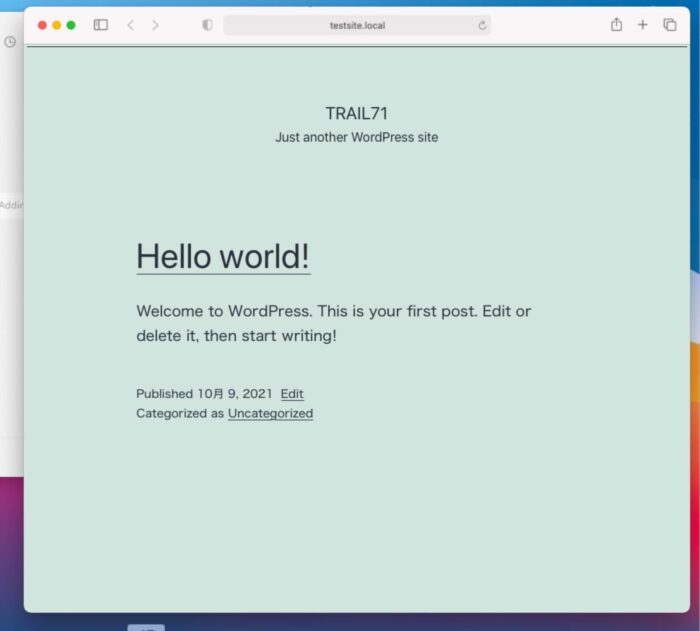The width and height of the screenshot is (700, 631).
Task: Click the testsite.local address bar
Action: 357,25
